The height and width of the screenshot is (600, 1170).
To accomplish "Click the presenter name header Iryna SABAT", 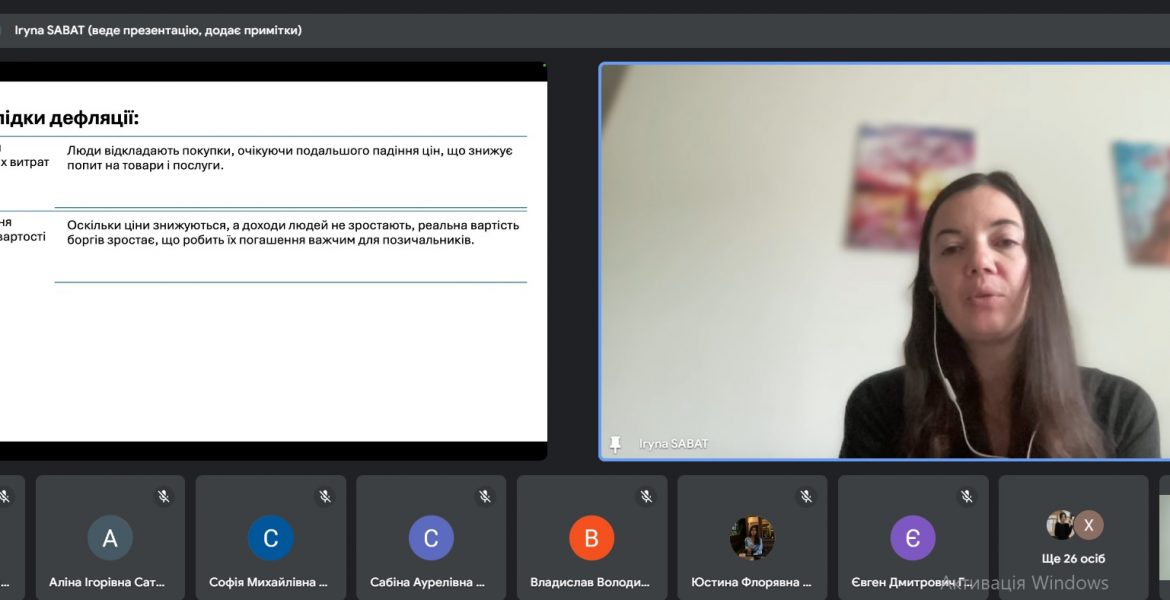I will [x=158, y=31].
